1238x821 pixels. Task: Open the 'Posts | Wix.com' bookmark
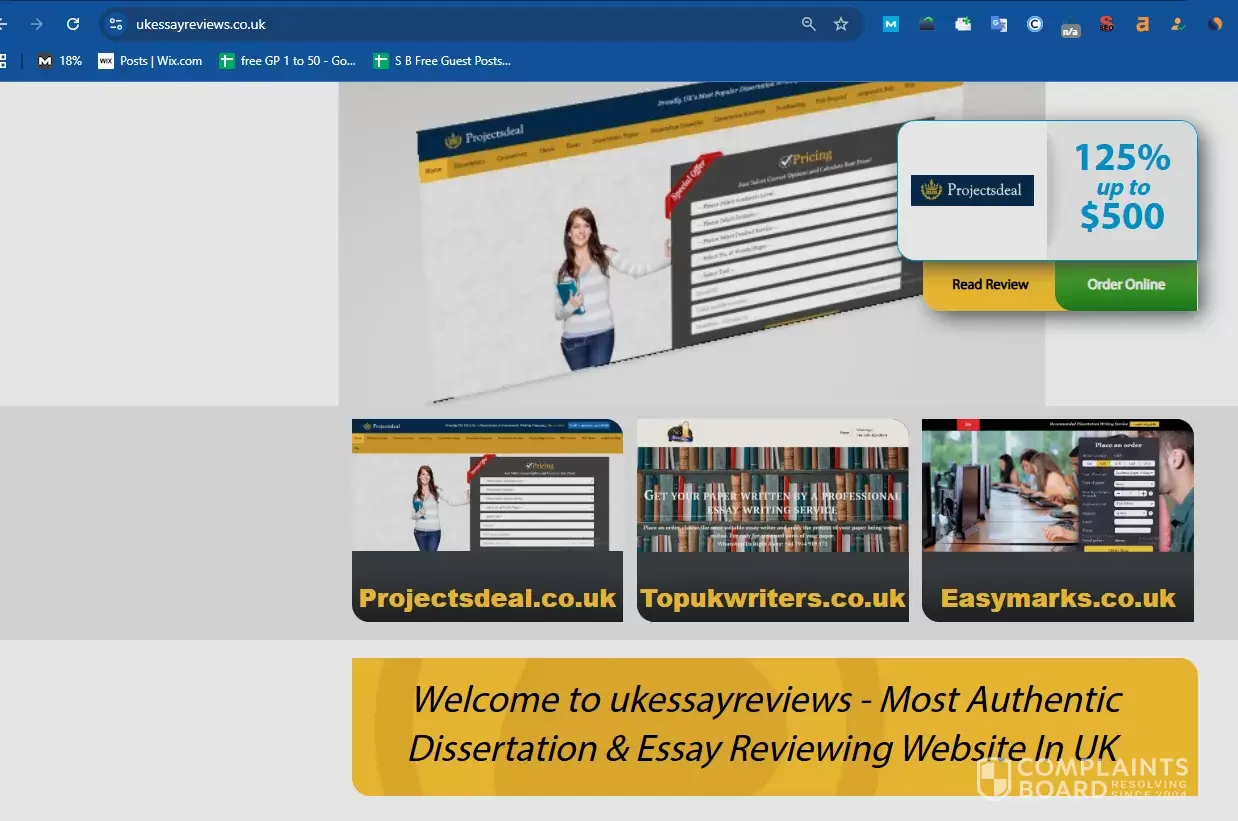pyautogui.click(x=150, y=61)
